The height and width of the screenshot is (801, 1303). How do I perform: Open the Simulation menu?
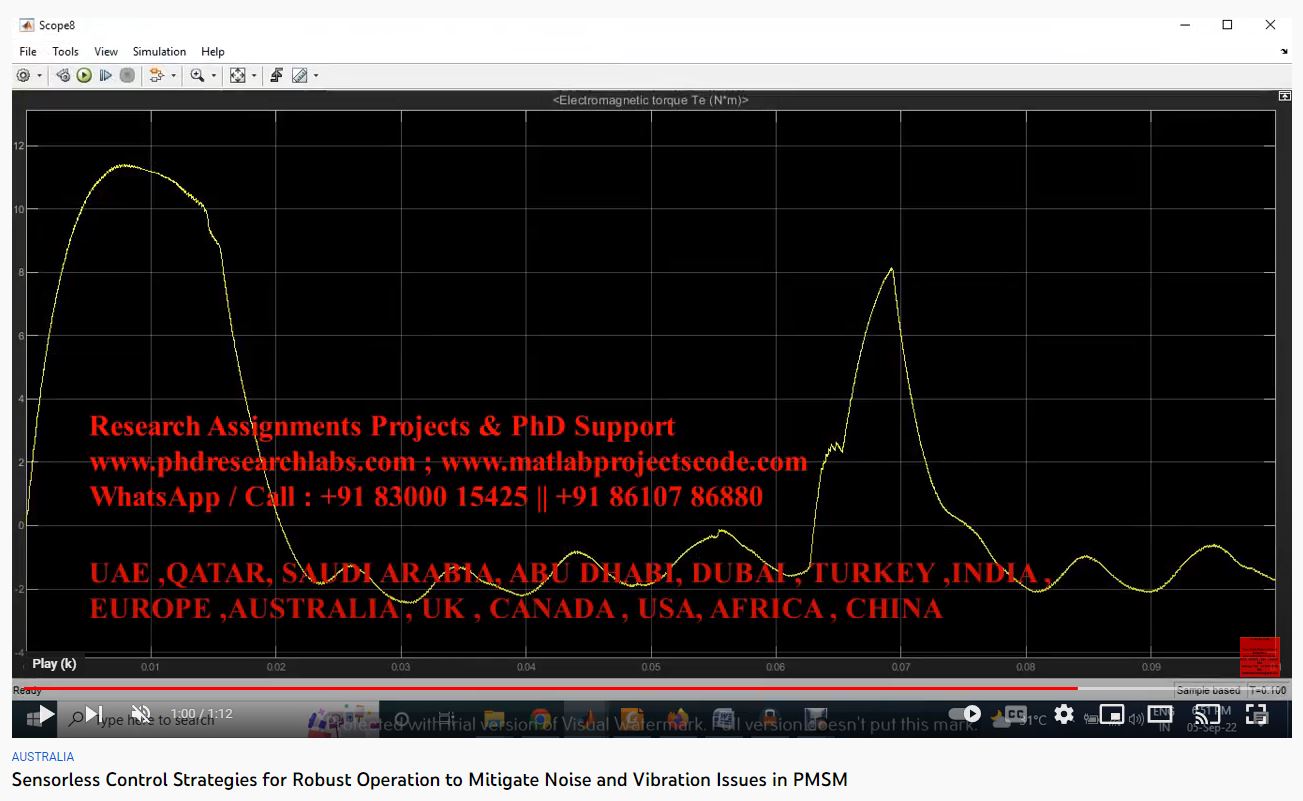tap(159, 51)
